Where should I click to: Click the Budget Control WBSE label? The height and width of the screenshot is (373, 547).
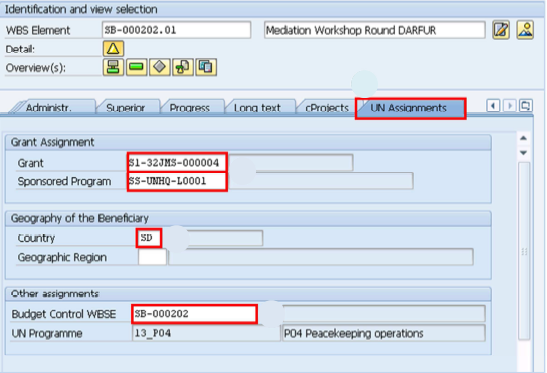(64, 314)
